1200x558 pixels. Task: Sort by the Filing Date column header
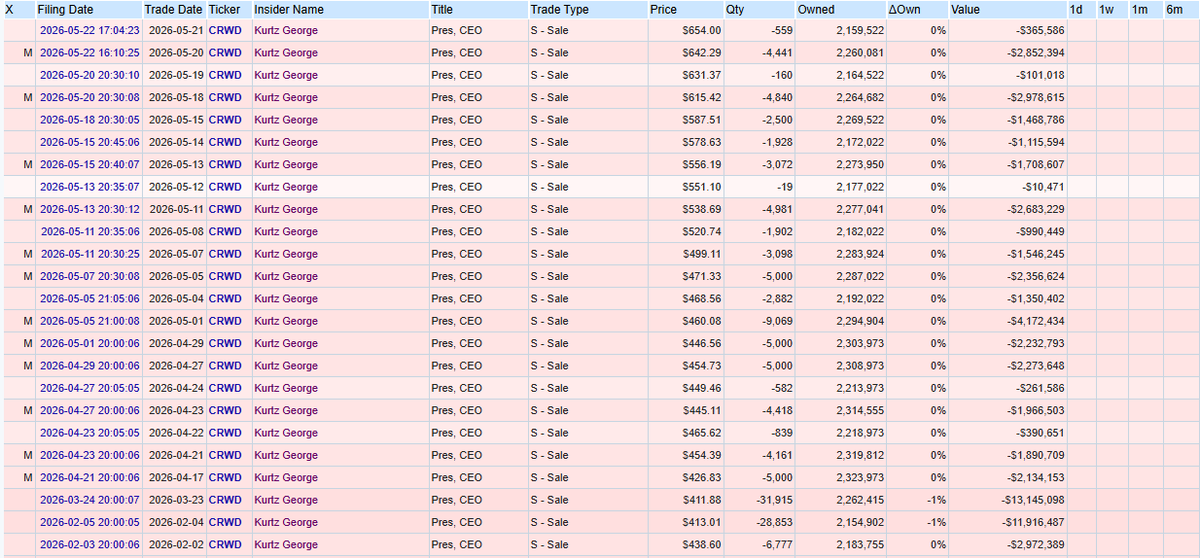pos(64,9)
